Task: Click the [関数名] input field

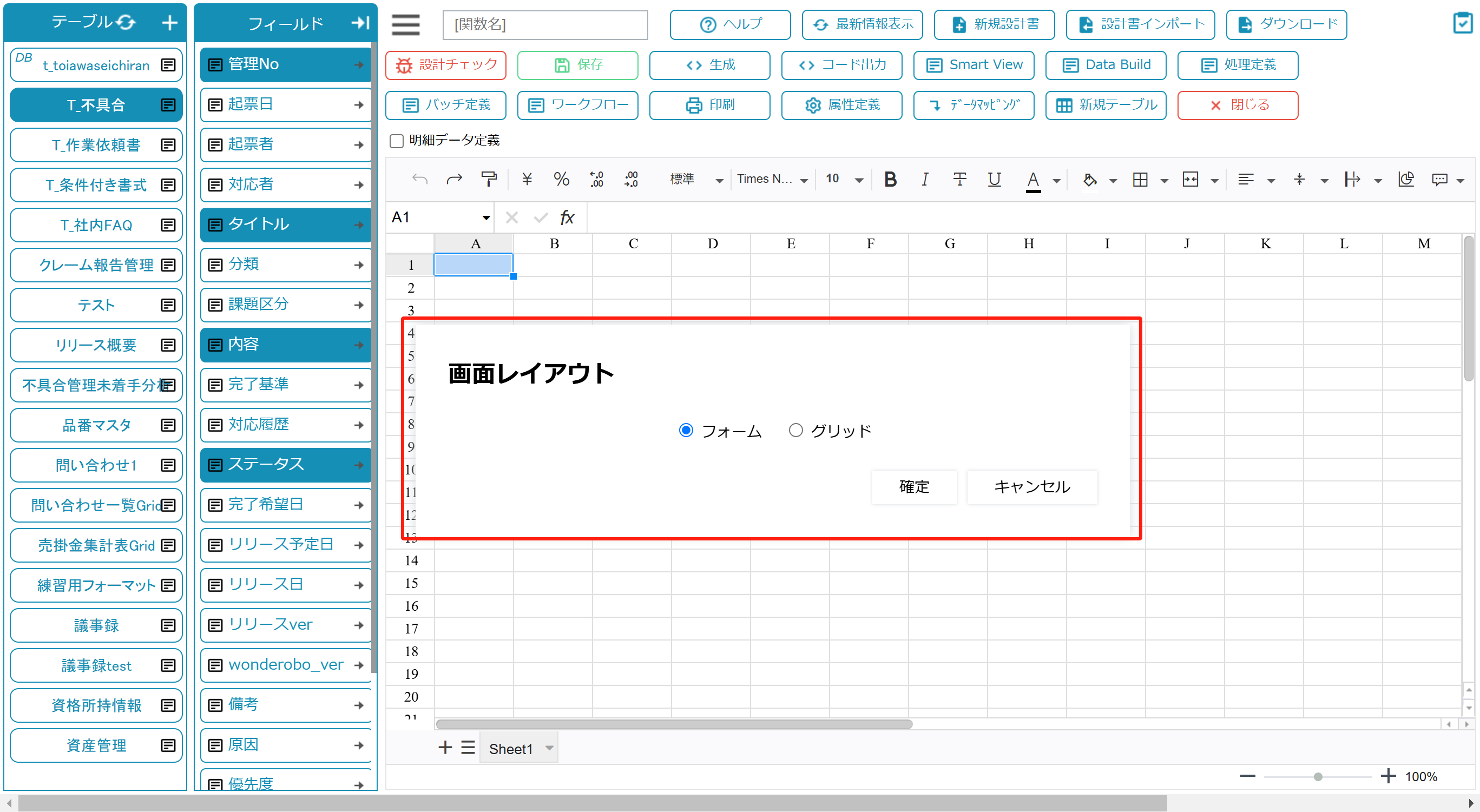Action: [x=545, y=25]
